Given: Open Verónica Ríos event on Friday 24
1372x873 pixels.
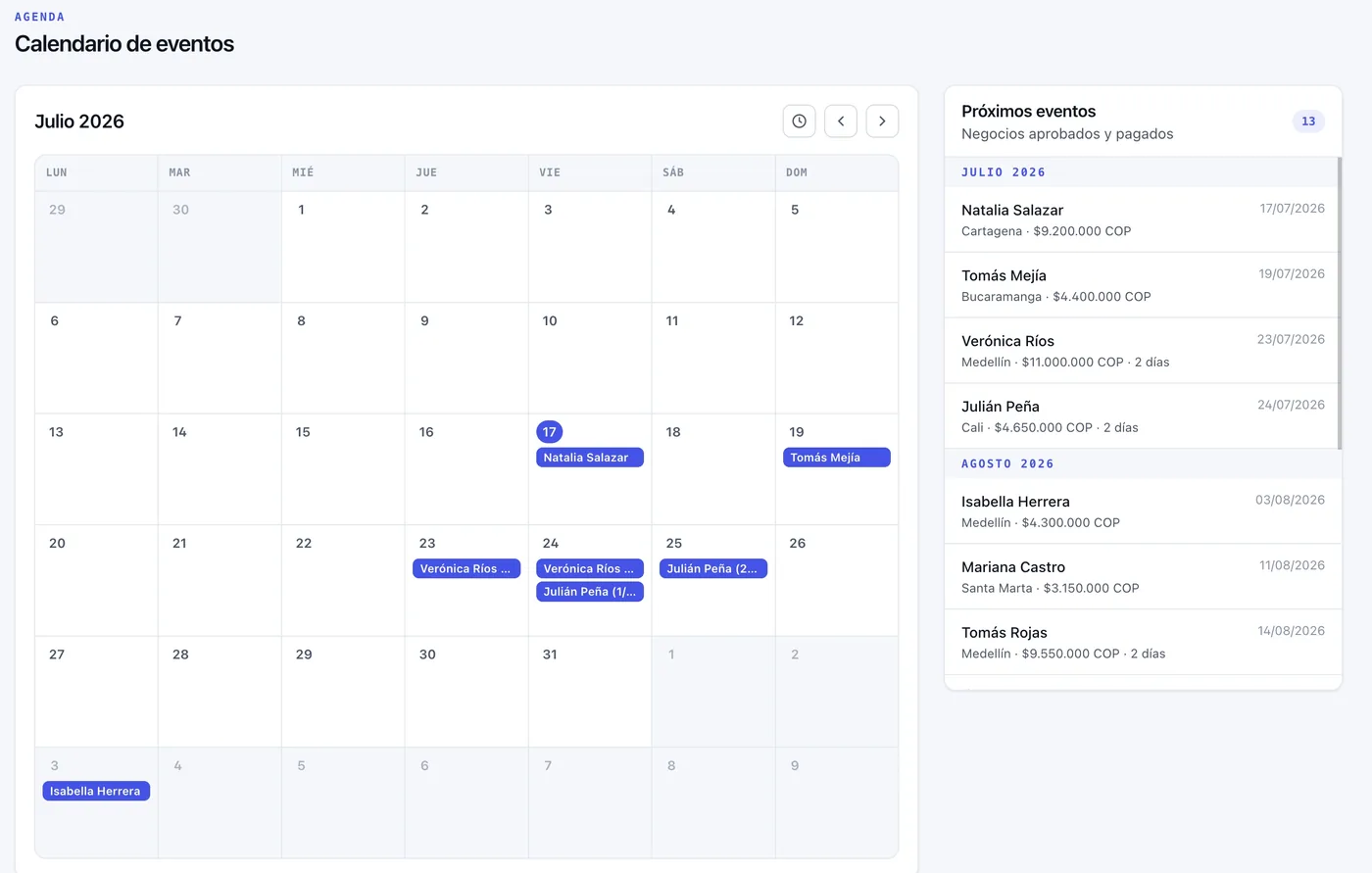Looking at the screenshot, I should [590, 568].
